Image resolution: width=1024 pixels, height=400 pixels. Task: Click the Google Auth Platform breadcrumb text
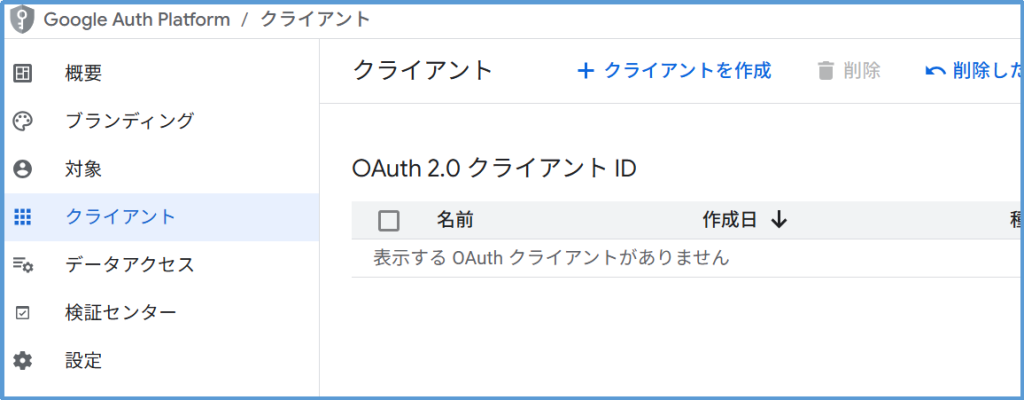[x=137, y=19]
